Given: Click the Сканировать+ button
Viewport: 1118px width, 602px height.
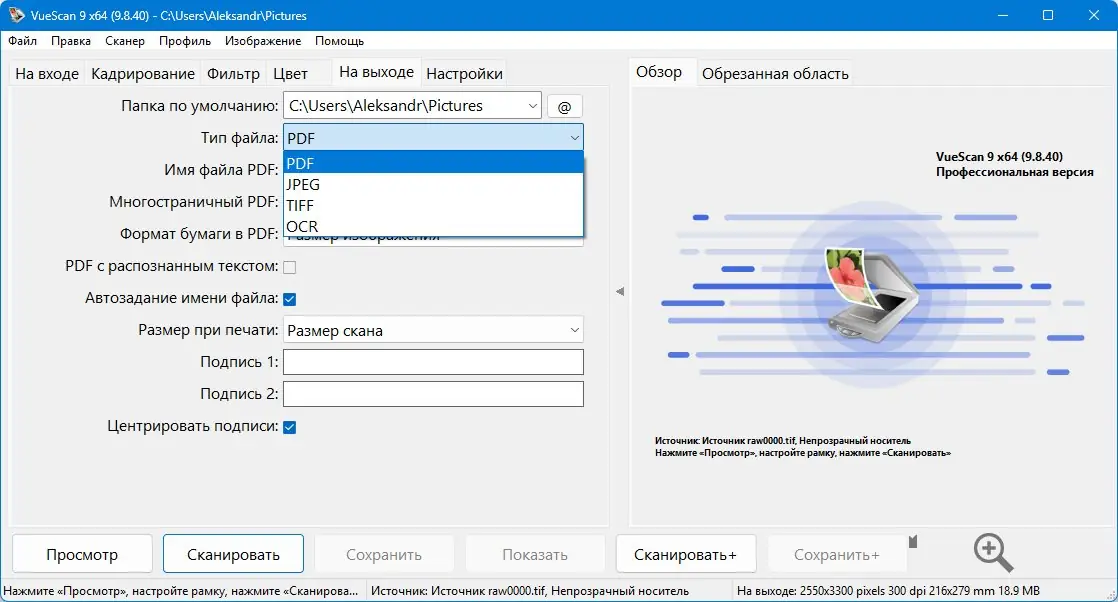Looking at the screenshot, I should point(685,554).
